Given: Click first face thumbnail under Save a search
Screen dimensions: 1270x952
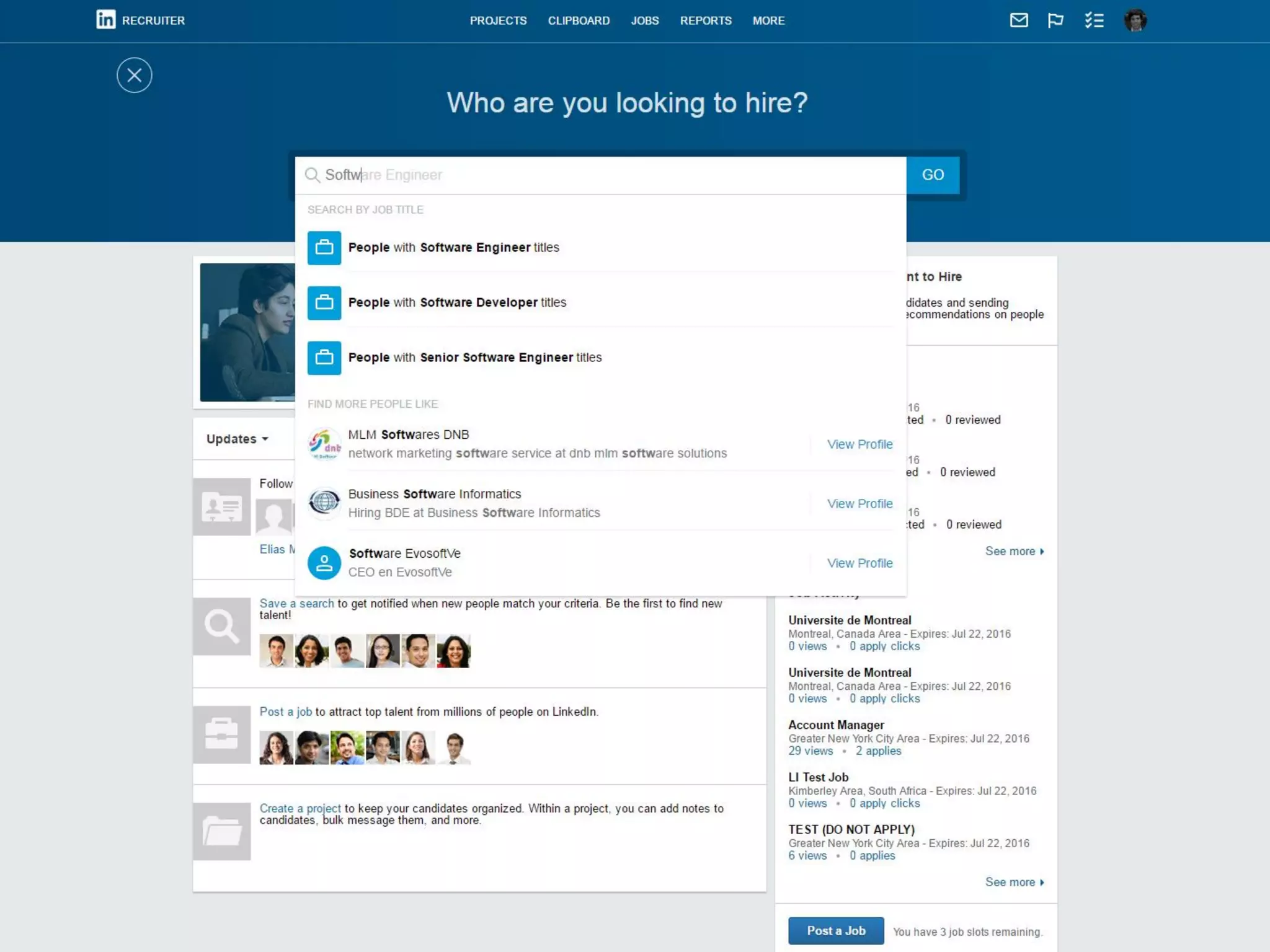Looking at the screenshot, I should coord(276,651).
